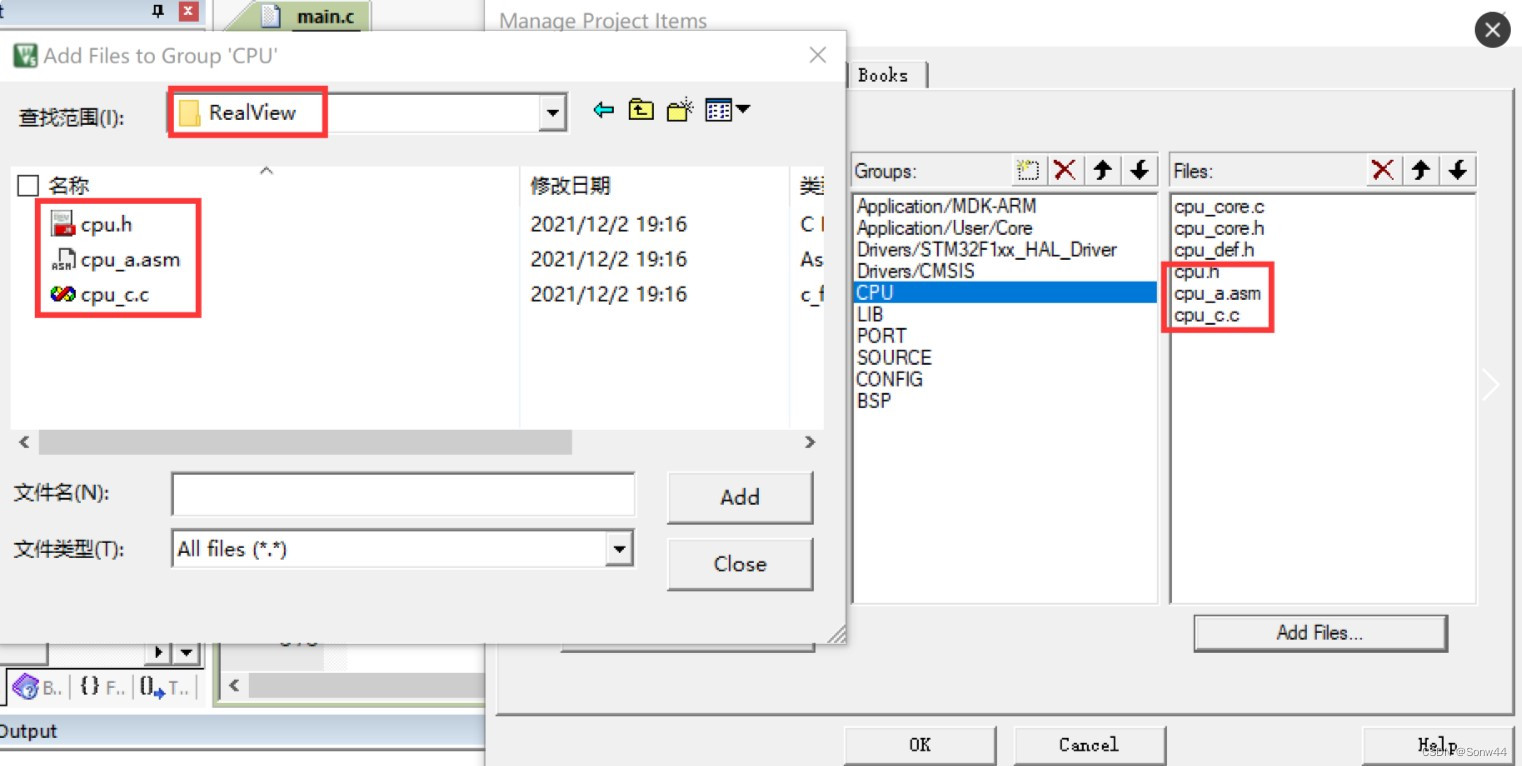Select cpu_core.c in Files list
Image resolution: width=1522 pixels, height=766 pixels.
click(1219, 207)
